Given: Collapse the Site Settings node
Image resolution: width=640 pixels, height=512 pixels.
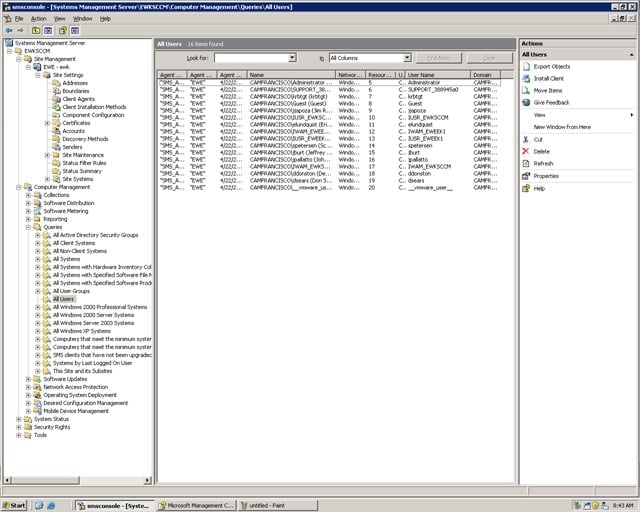Looking at the screenshot, I should point(38,75).
